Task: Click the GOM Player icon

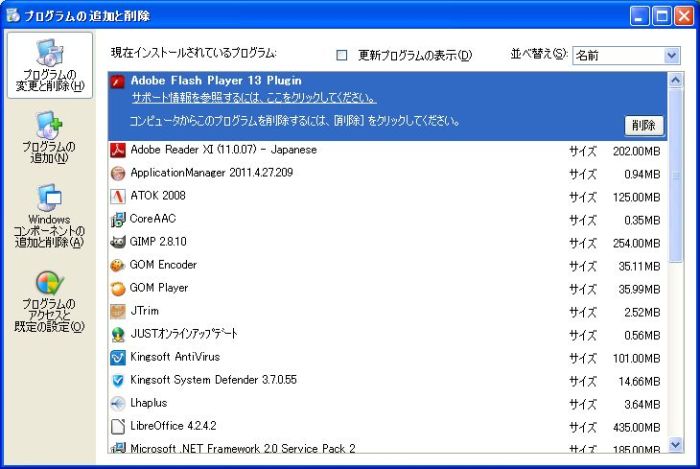Action: click(117, 288)
